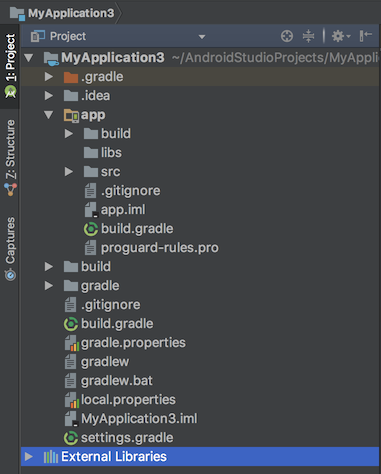Click the External Libraries bars icon
Screen dimensions: 381x474
51,457
